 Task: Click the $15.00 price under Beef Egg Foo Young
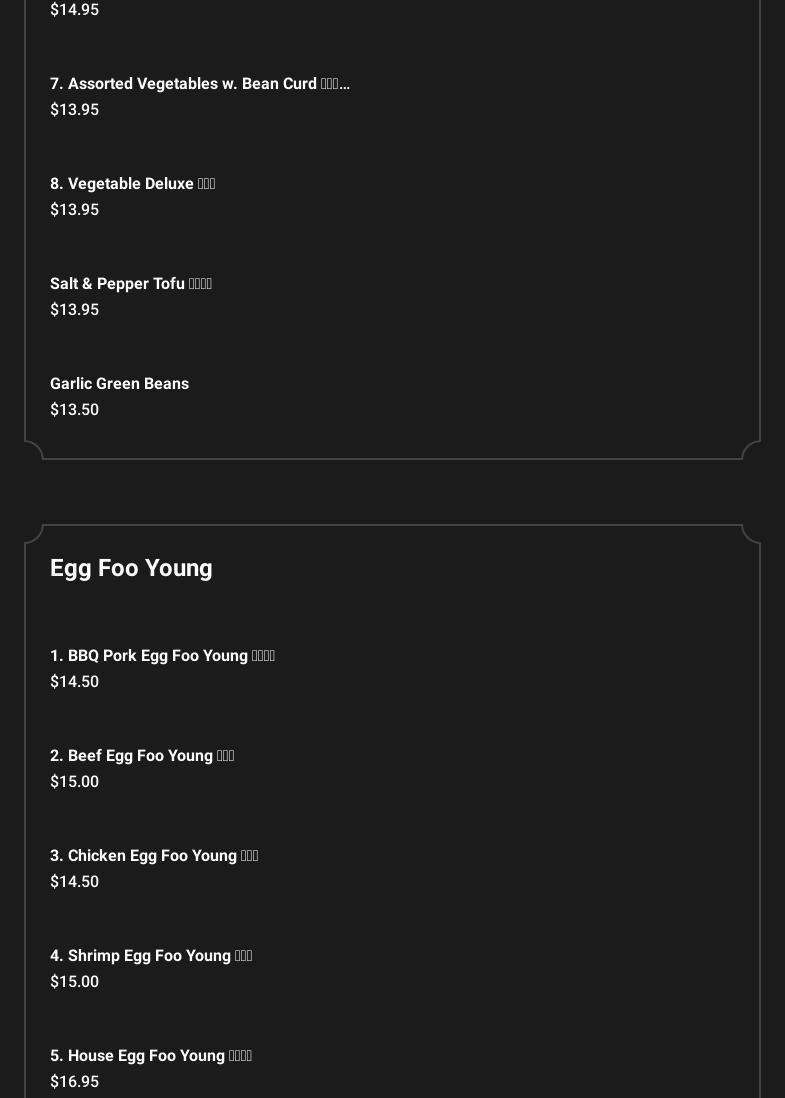pyautogui.click(x=74, y=782)
